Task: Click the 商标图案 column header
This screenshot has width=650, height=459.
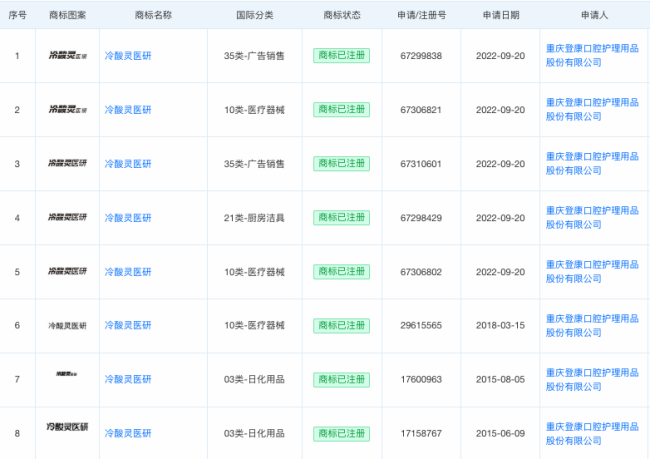Action: 68,15
